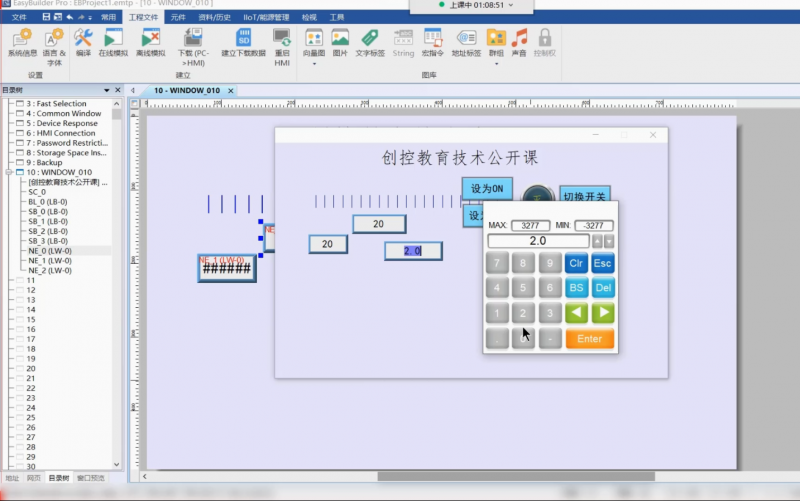The width and height of the screenshot is (800, 501).
Task: Click keypad value up stepper arrow
Action: 597,241
